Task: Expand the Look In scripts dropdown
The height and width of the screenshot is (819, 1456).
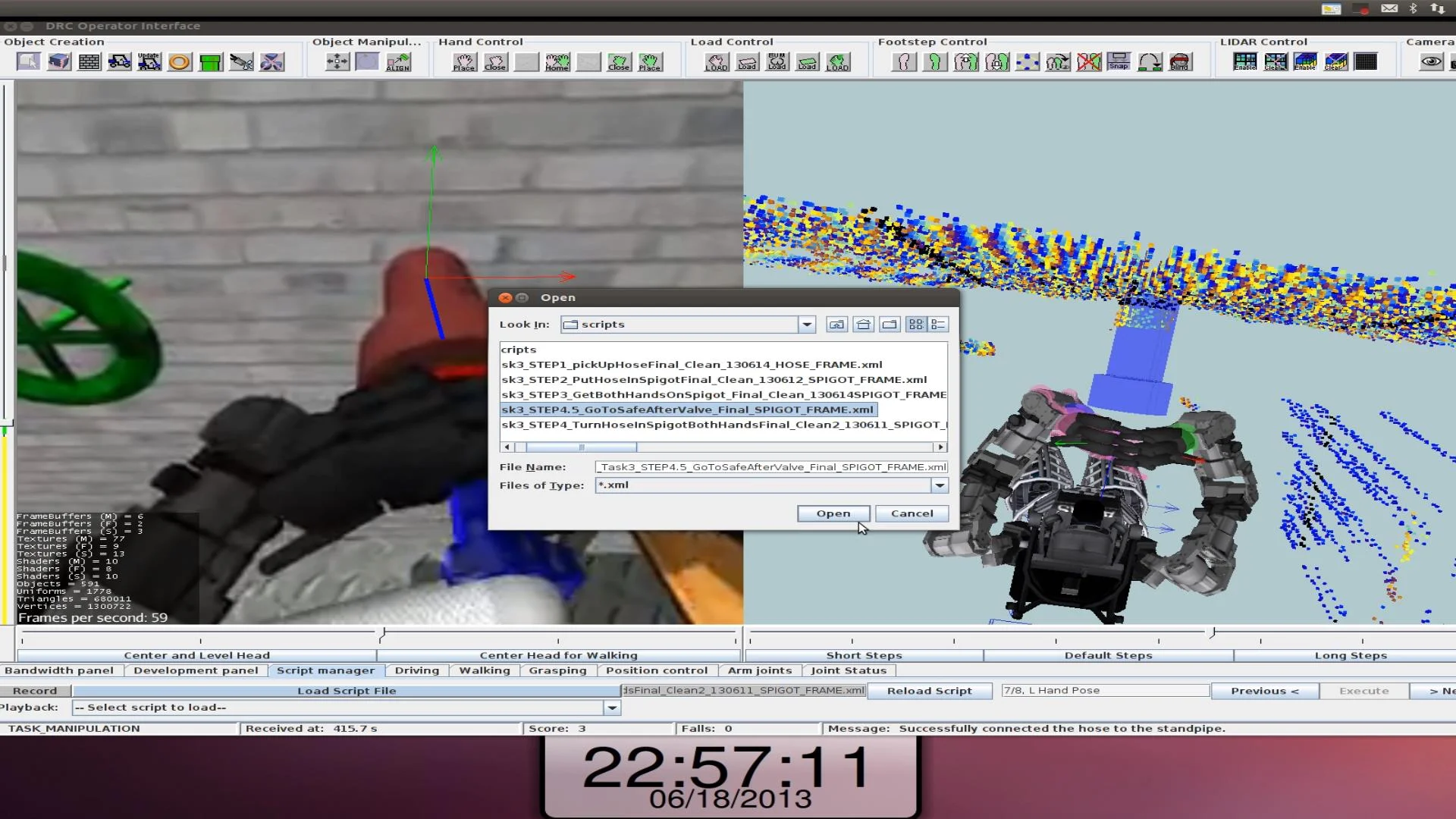Action: click(807, 325)
